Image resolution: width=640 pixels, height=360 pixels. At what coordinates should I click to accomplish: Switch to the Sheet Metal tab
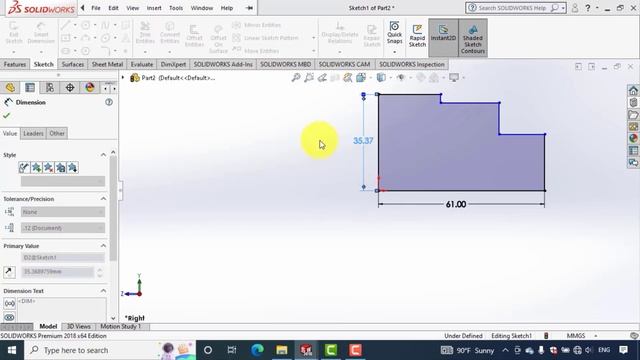click(107, 64)
